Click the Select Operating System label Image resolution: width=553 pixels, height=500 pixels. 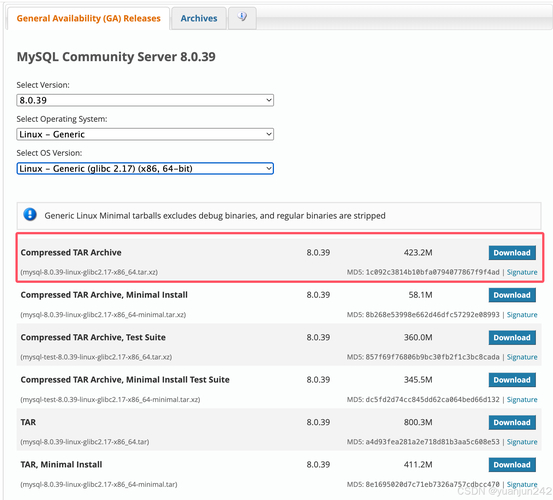coord(62,119)
